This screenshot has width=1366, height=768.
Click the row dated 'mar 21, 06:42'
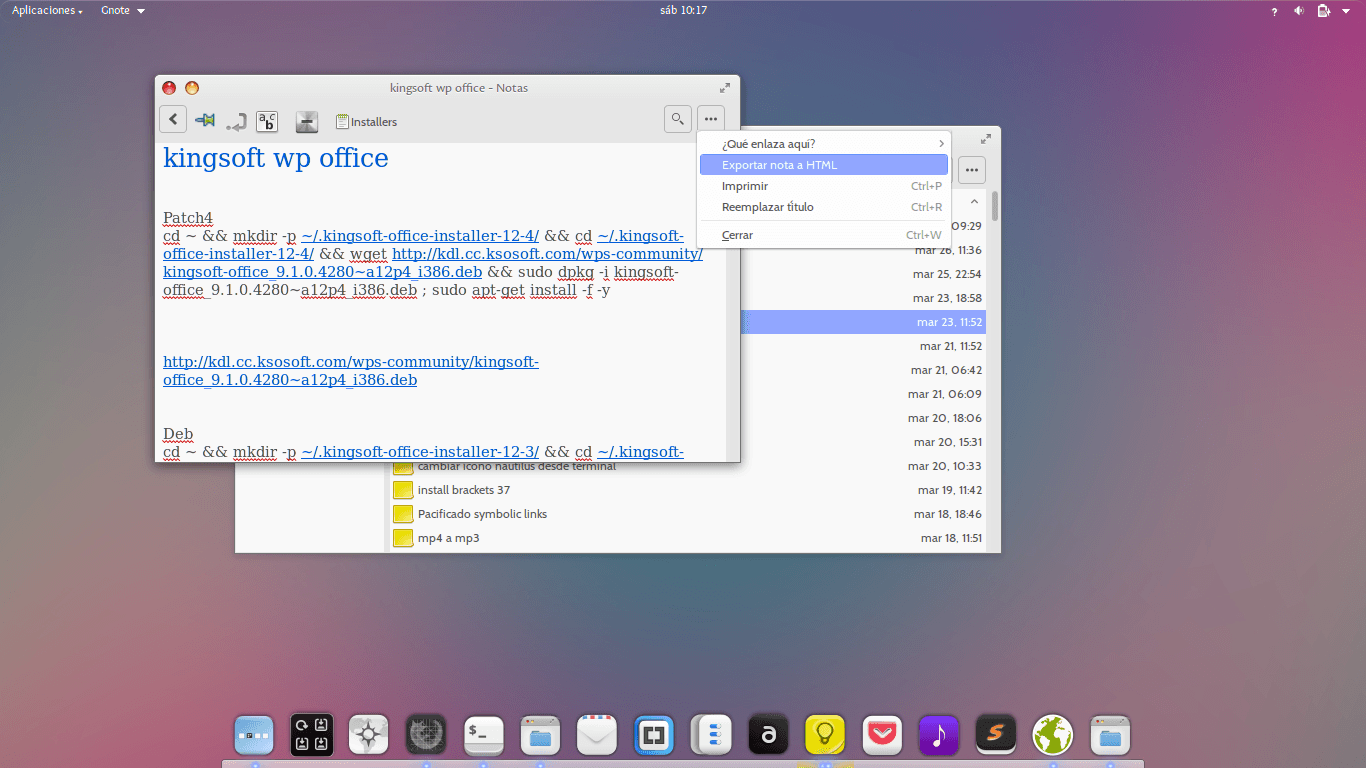(862, 370)
